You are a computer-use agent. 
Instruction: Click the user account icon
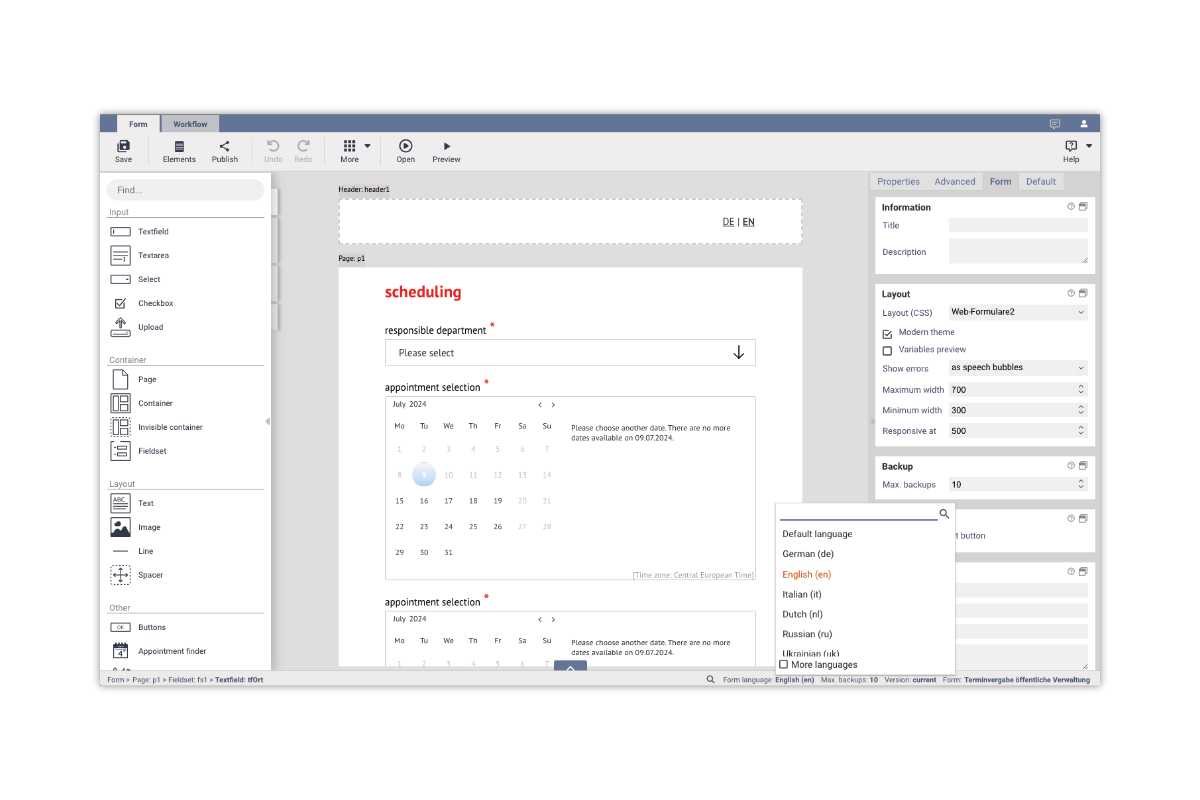(x=1084, y=124)
